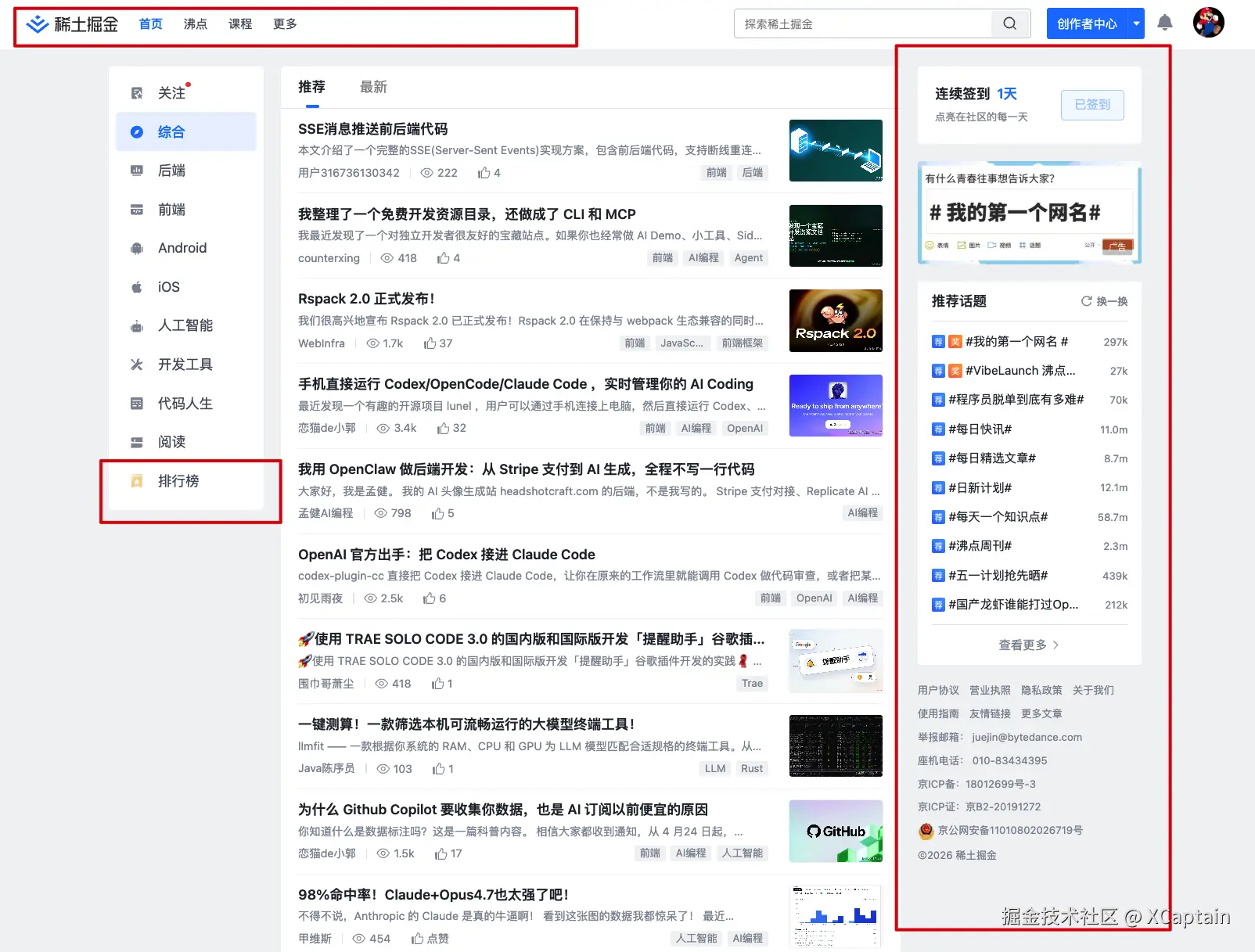The height and width of the screenshot is (952, 1255).
Task: Open the user avatar menu
Action: click(1208, 23)
